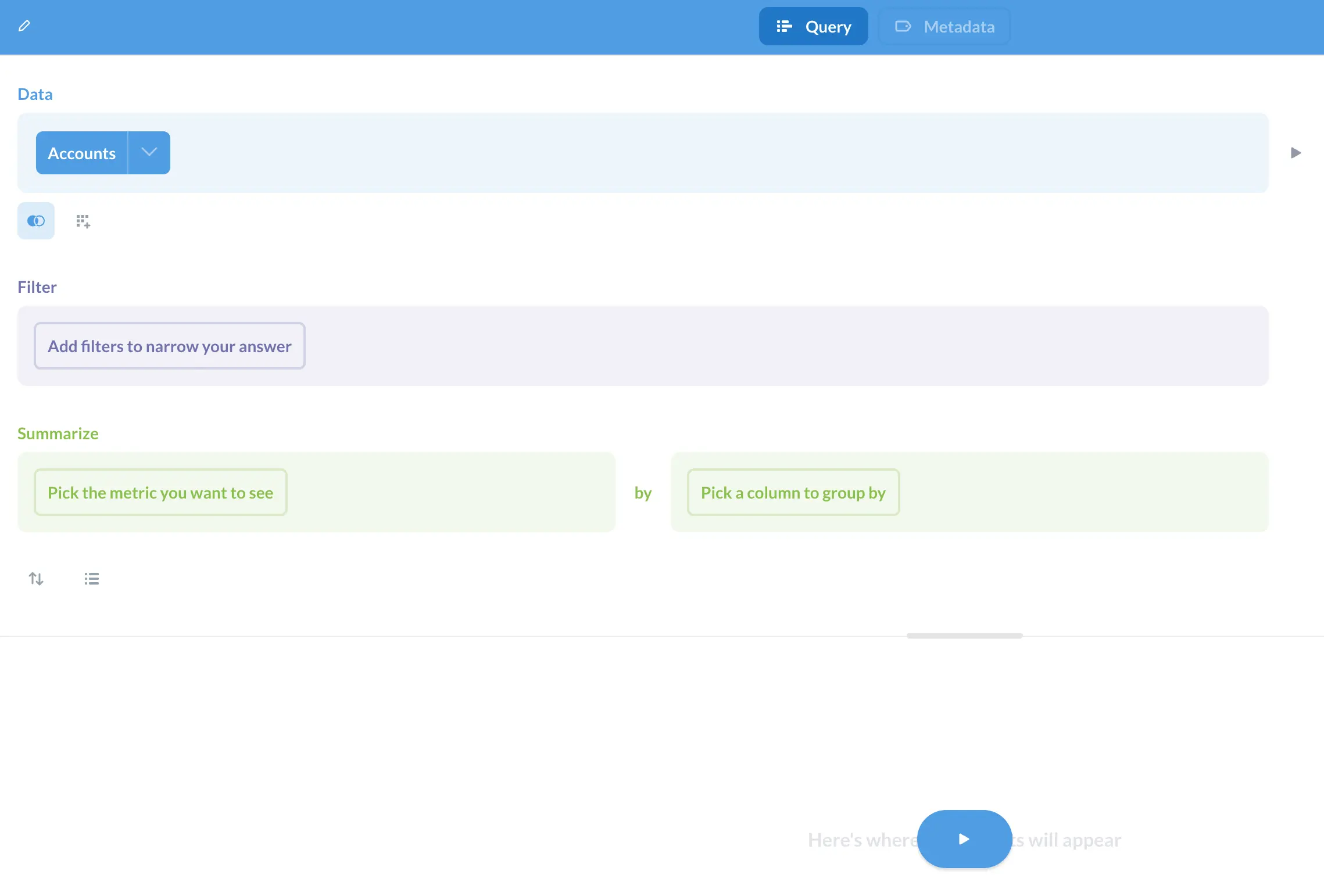Grab the gray panel resize handle
Screen dimensions: 1324x896
[x=964, y=636]
